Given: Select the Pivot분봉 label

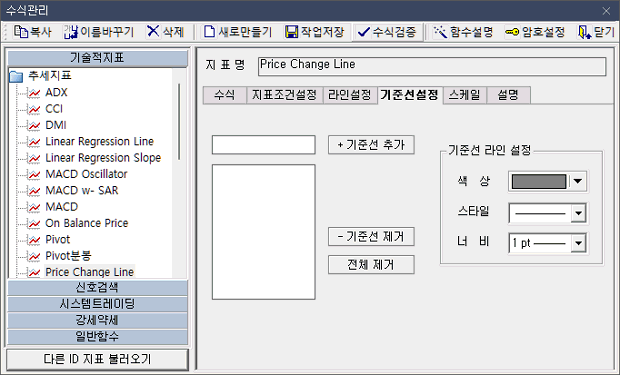Looking at the screenshot, I should (68, 256).
